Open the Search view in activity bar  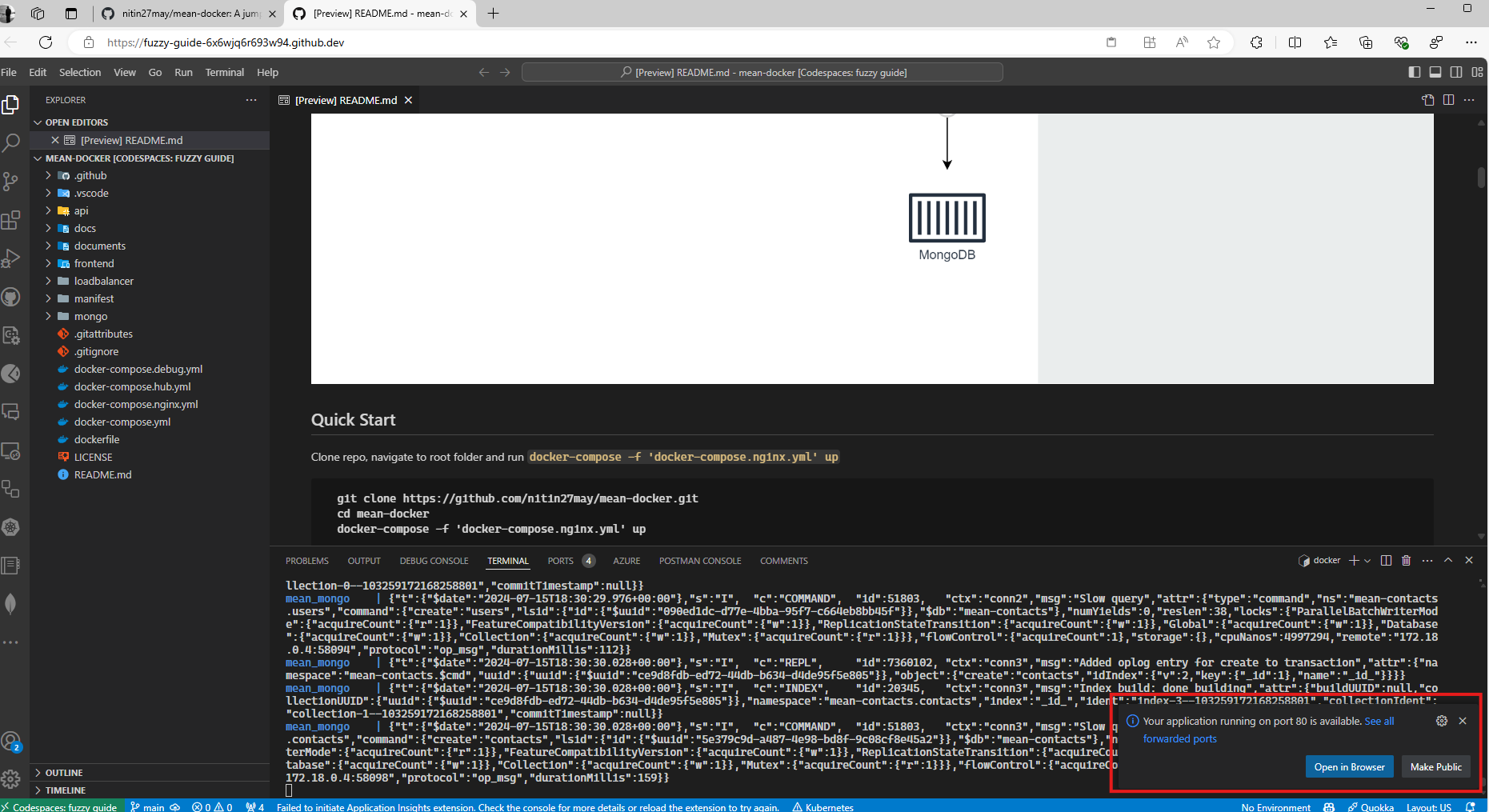point(10,143)
